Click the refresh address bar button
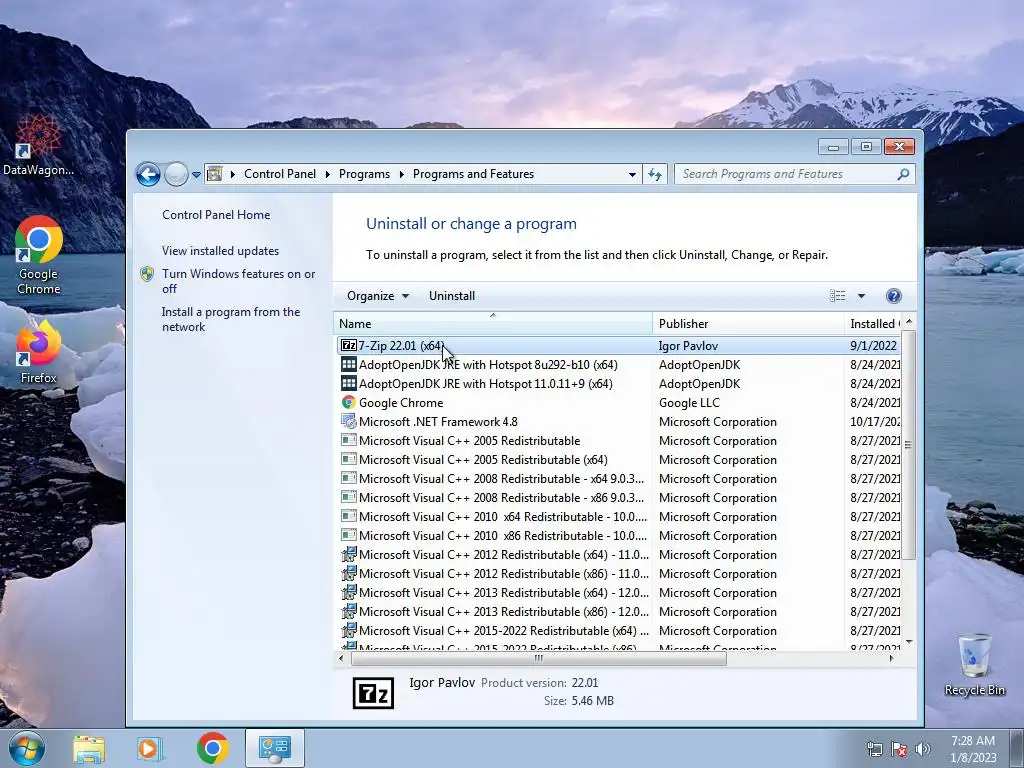The height and width of the screenshot is (768, 1024). [x=655, y=174]
